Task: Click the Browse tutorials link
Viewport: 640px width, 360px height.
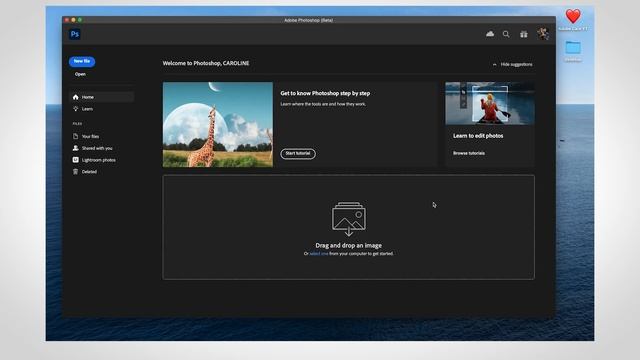Action: (469, 153)
